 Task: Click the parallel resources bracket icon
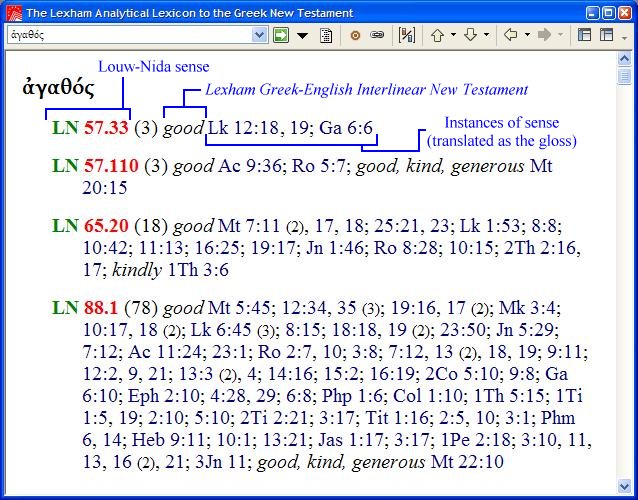[406, 35]
